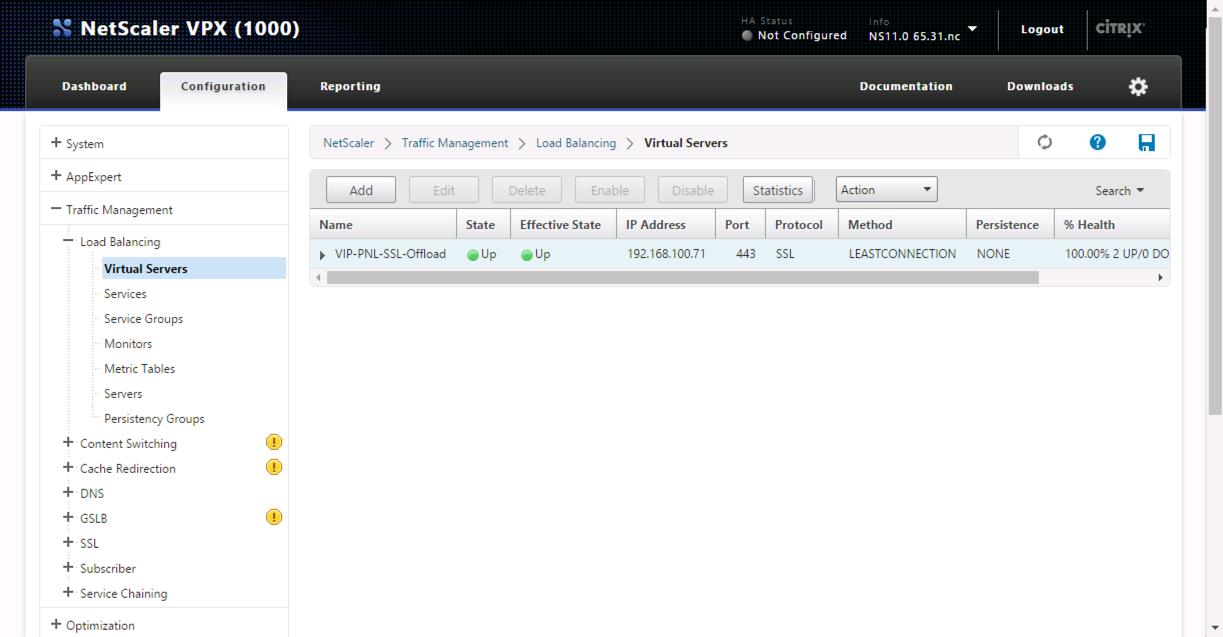Click the table's right scroll arrow
This screenshot has height=637, width=1223.
click(1161, 277)
